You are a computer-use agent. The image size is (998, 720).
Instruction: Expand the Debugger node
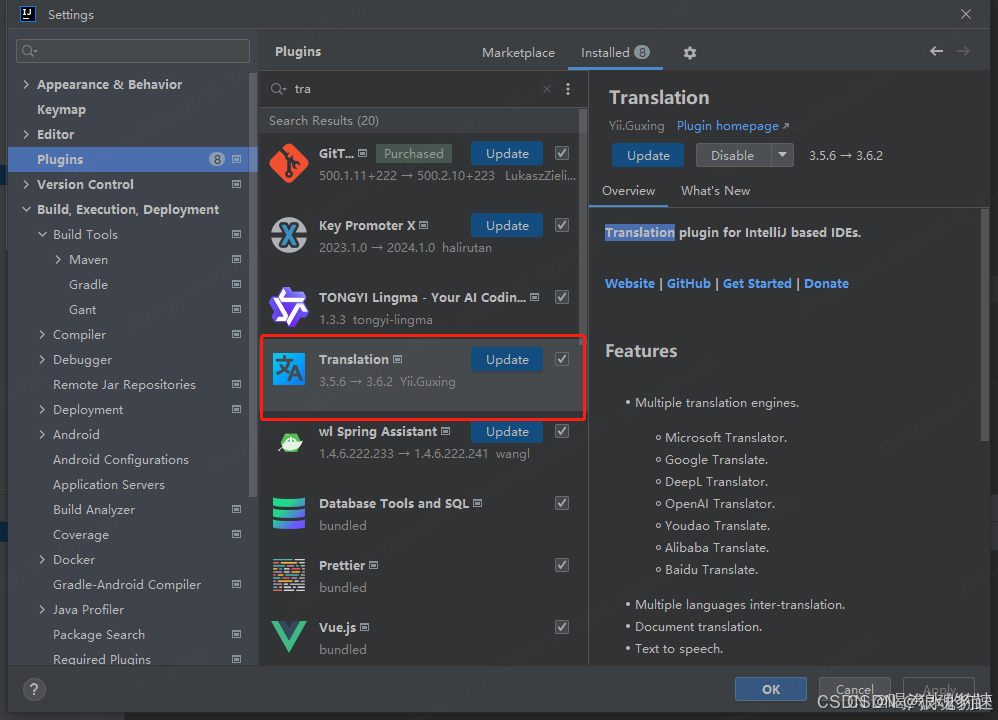coord(42,360)
